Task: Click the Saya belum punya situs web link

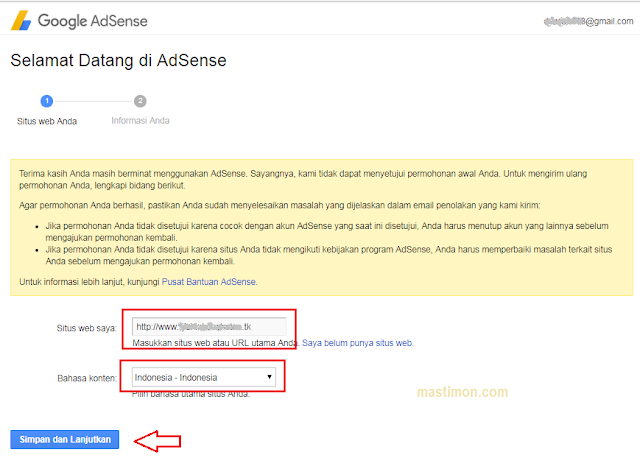Action: pyautogui.click(x=357, y=343)
